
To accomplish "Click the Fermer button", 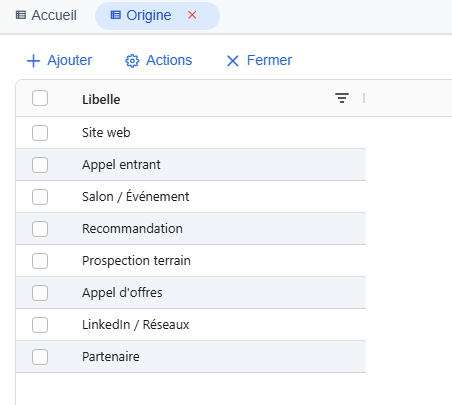I will click(259, 60).
